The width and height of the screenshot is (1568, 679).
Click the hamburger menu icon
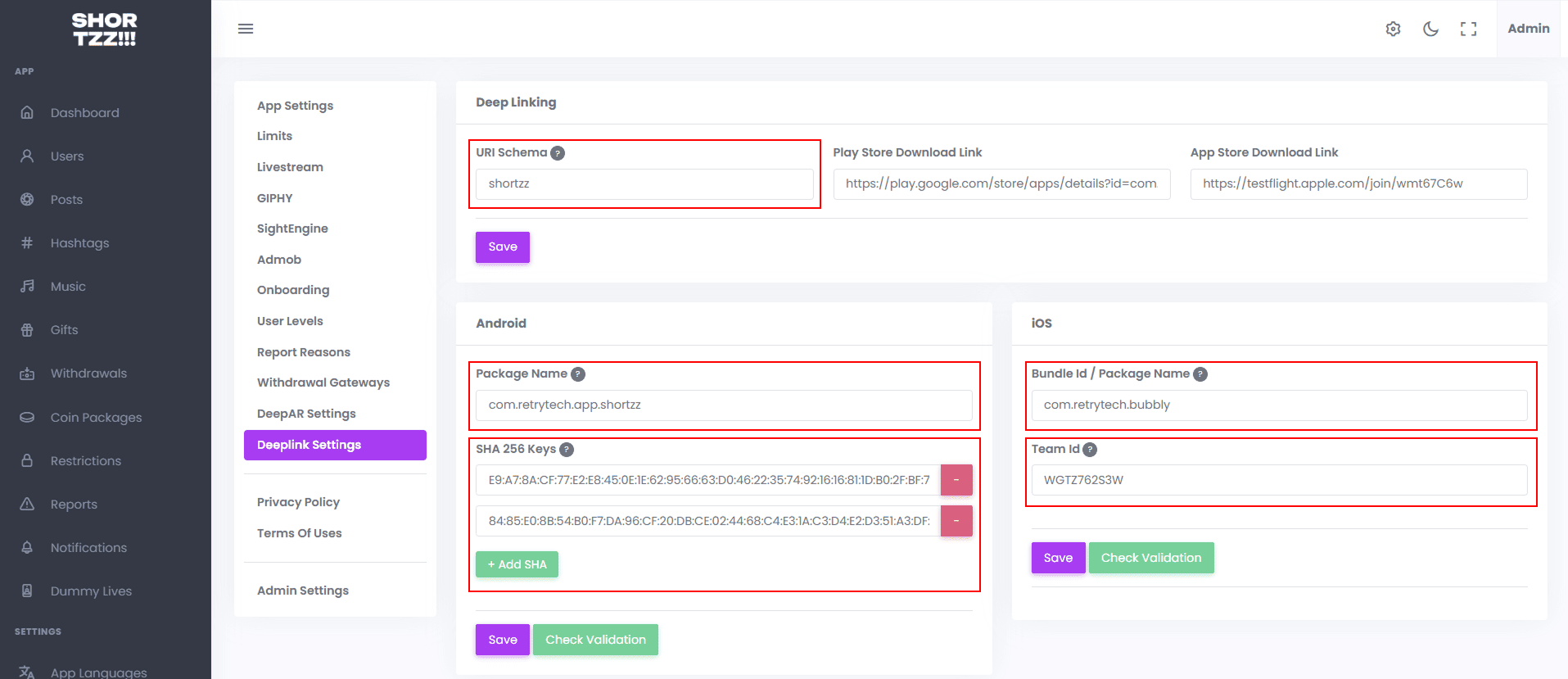coord(246,29)
